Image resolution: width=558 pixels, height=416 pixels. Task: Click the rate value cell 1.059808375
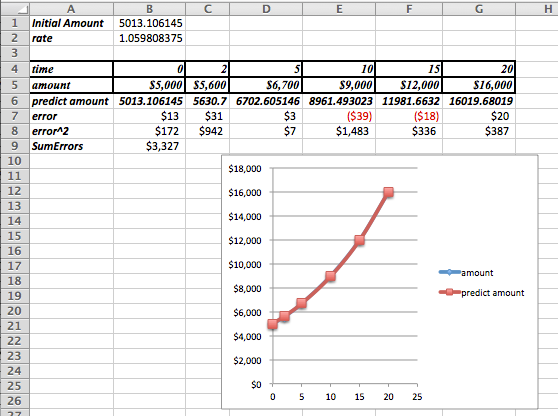[149, 38]
